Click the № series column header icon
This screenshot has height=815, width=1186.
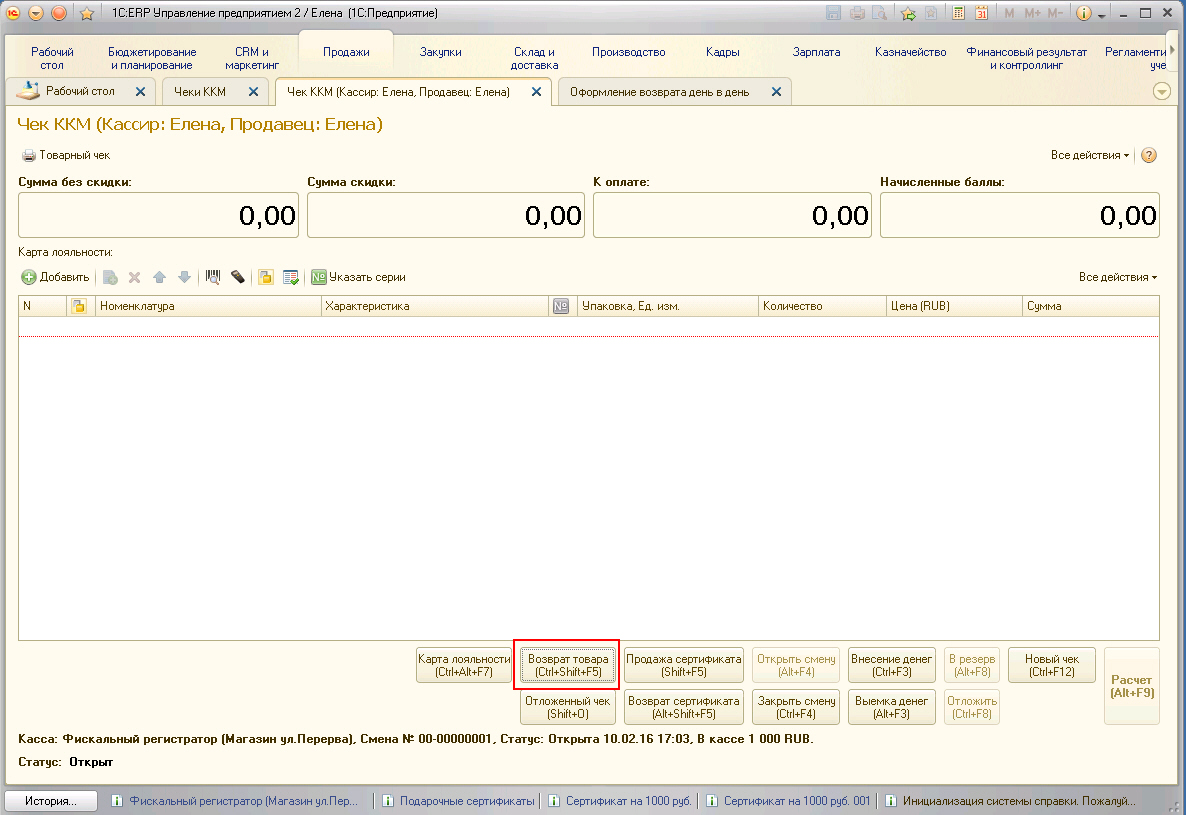(560, 306)
